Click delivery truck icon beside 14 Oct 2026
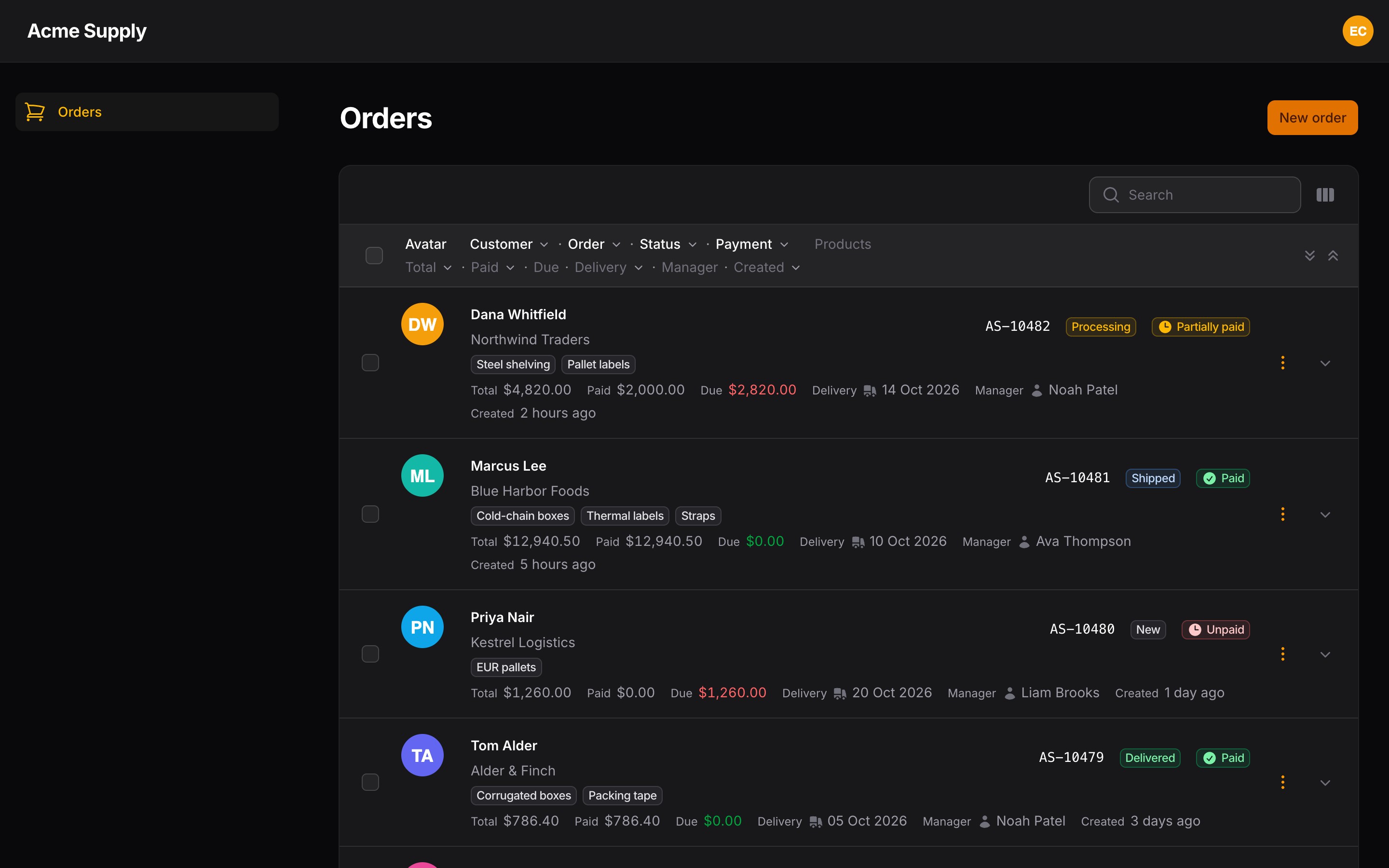 tap(870, 391)
